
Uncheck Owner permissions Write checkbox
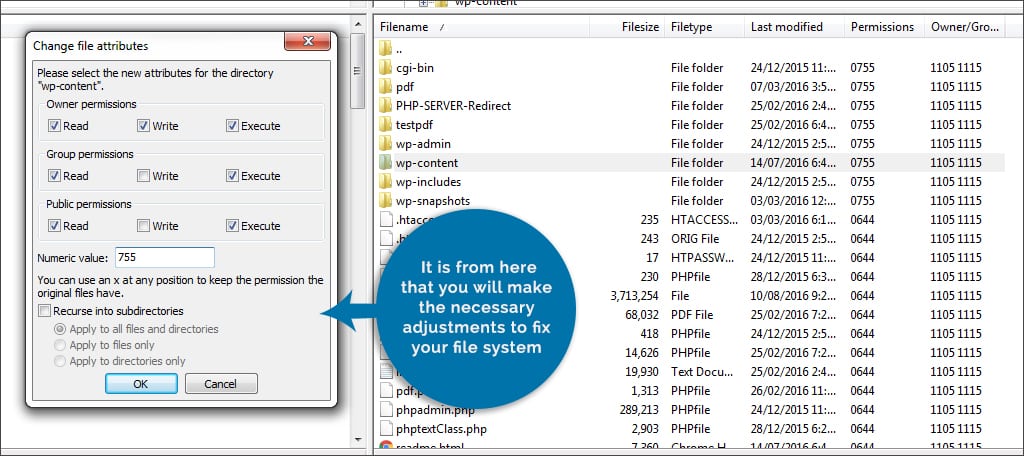[143, 125]
